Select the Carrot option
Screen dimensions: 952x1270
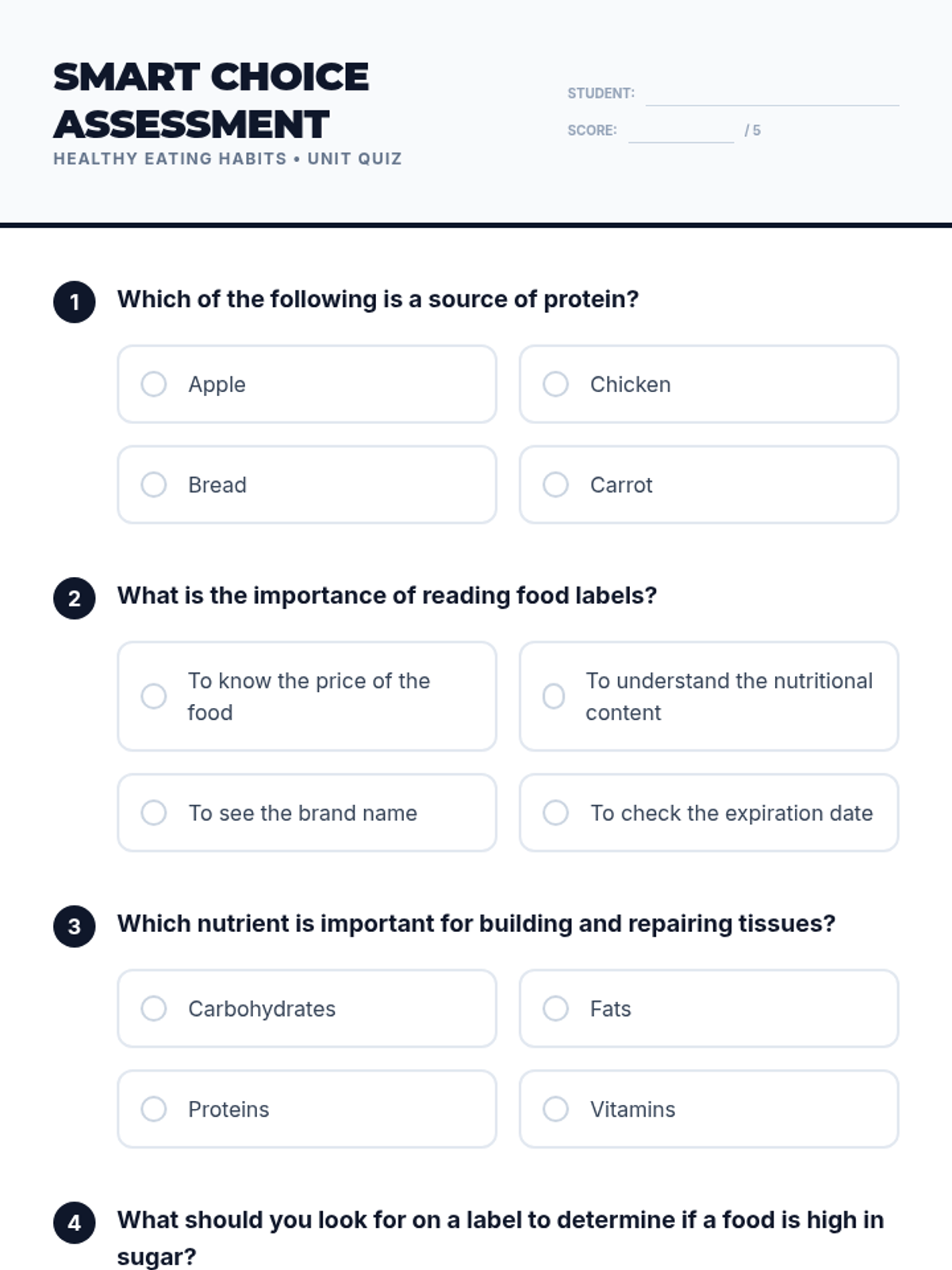pos(555,484)
